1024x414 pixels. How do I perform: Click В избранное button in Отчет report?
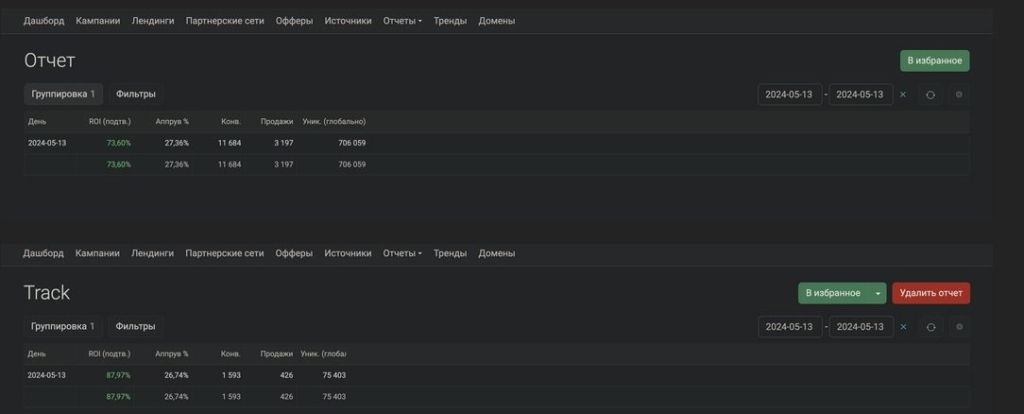pos(934,61)
